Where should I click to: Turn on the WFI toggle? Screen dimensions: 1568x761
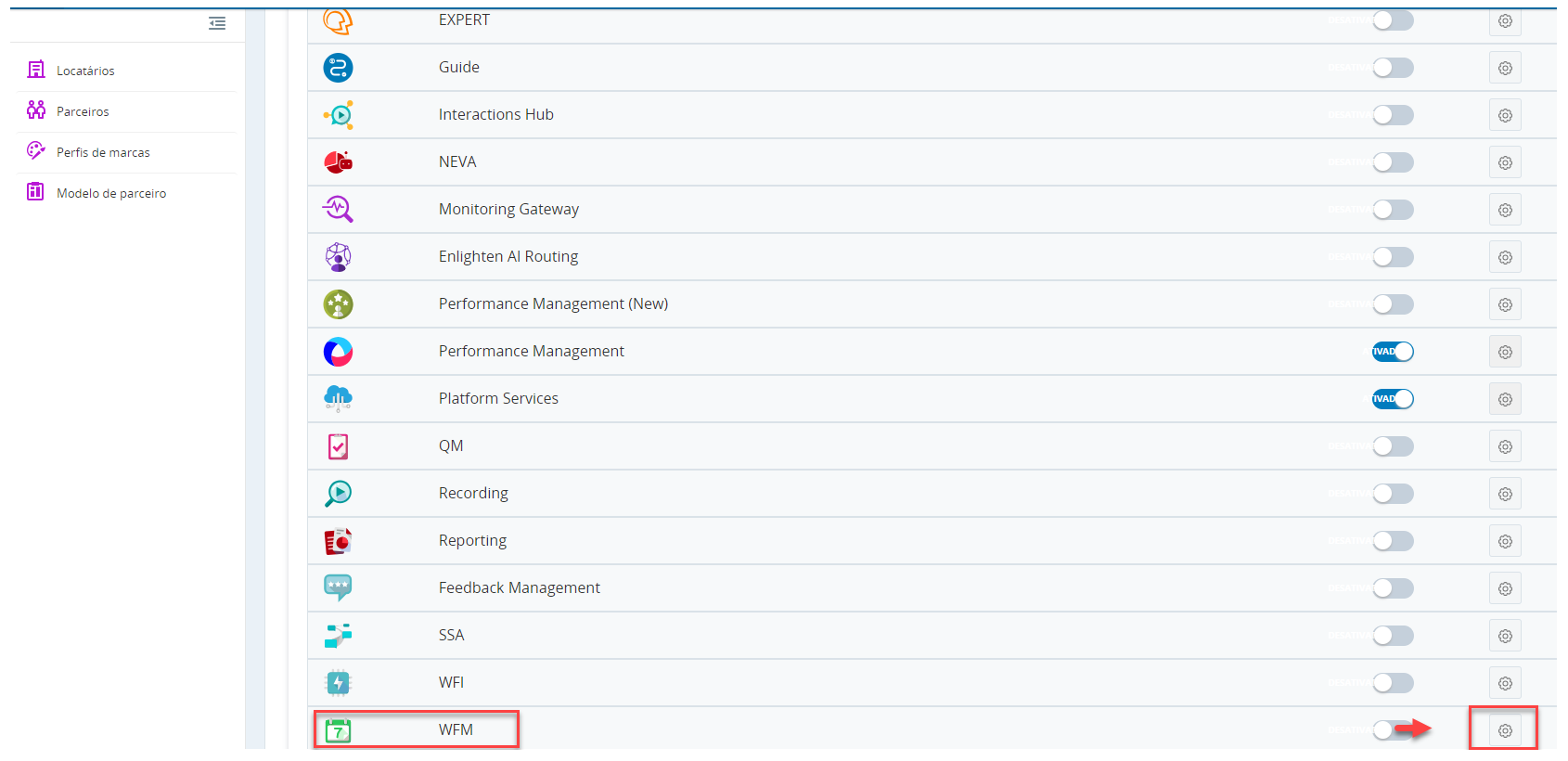click(1393, 683)
